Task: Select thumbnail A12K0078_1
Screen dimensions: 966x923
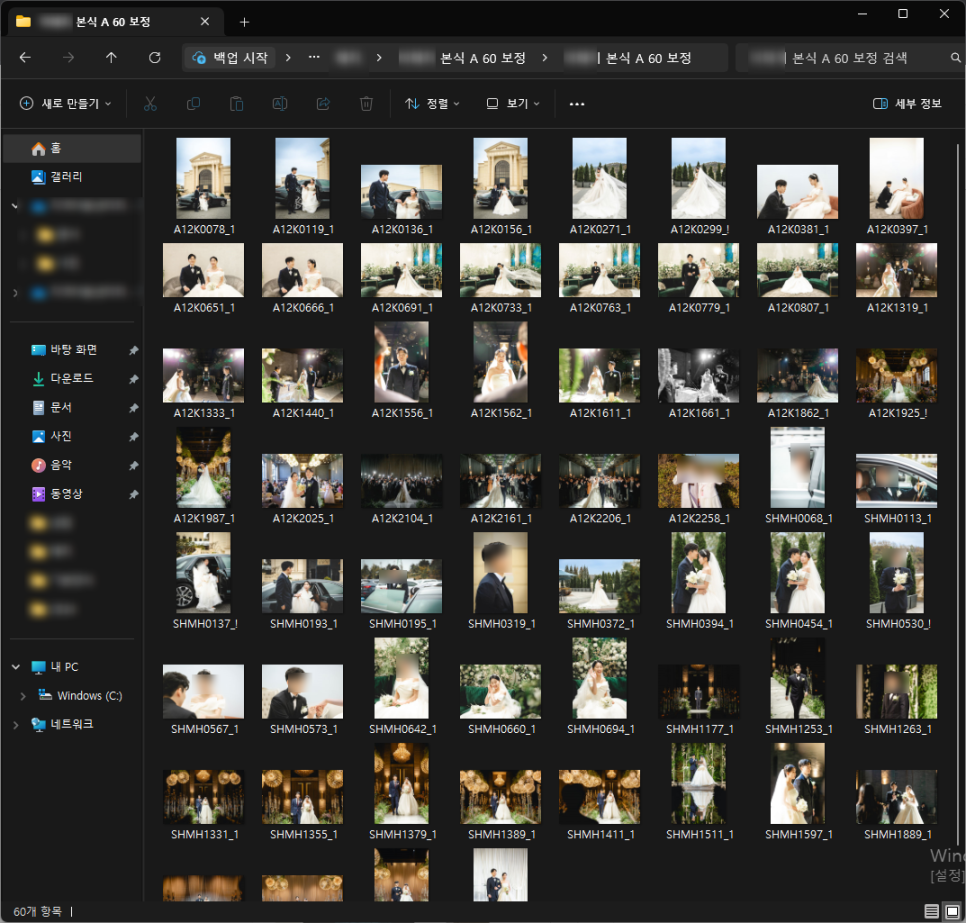Action: click(x=203, y=178)
